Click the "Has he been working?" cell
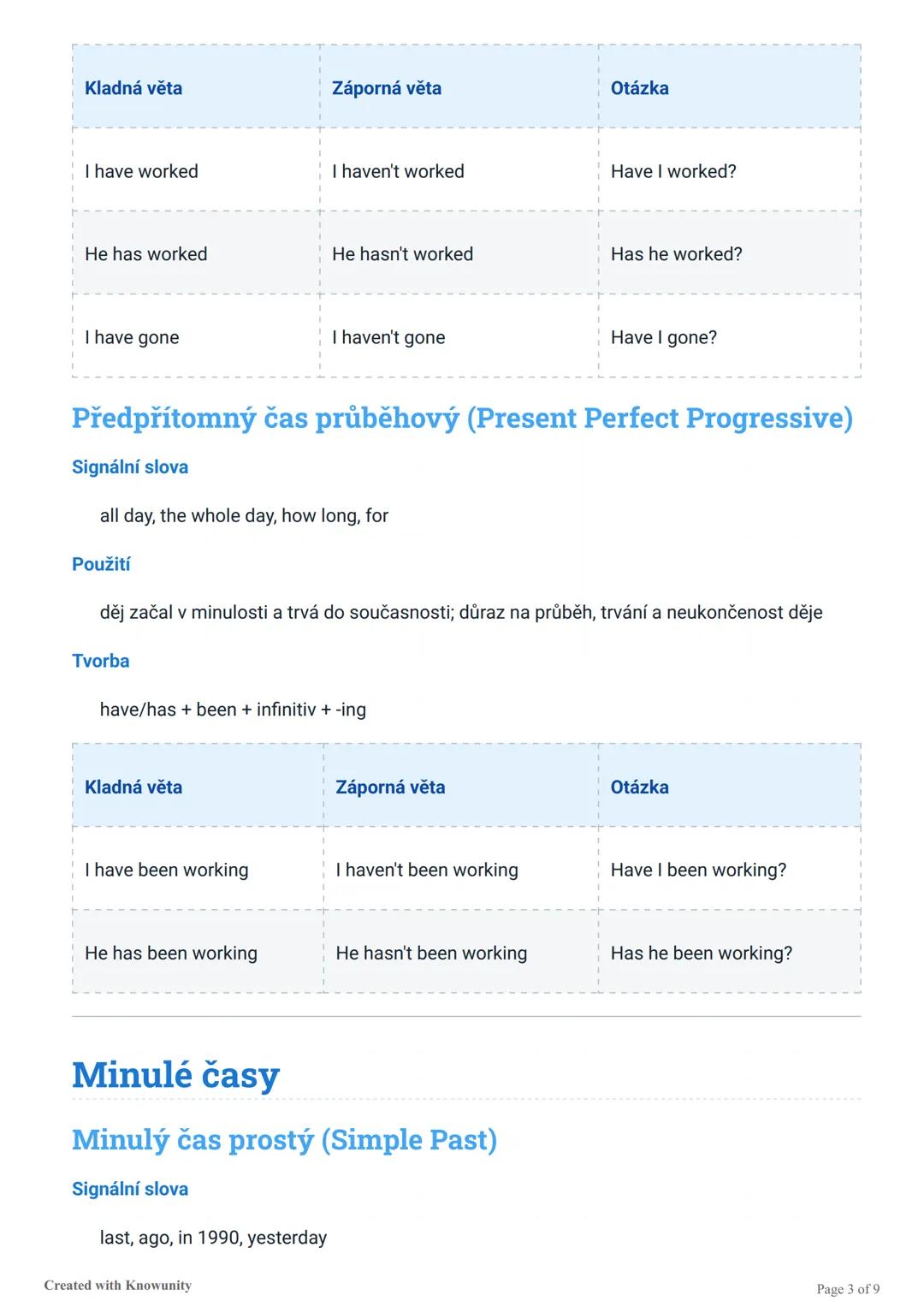 pos(702,954)
